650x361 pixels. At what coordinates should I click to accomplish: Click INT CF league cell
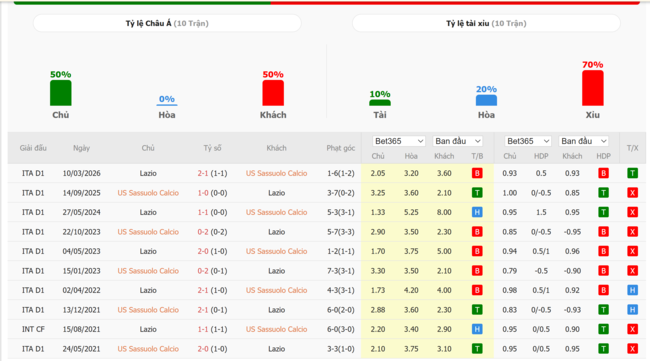pyautogui.click(x=33, y=329)
